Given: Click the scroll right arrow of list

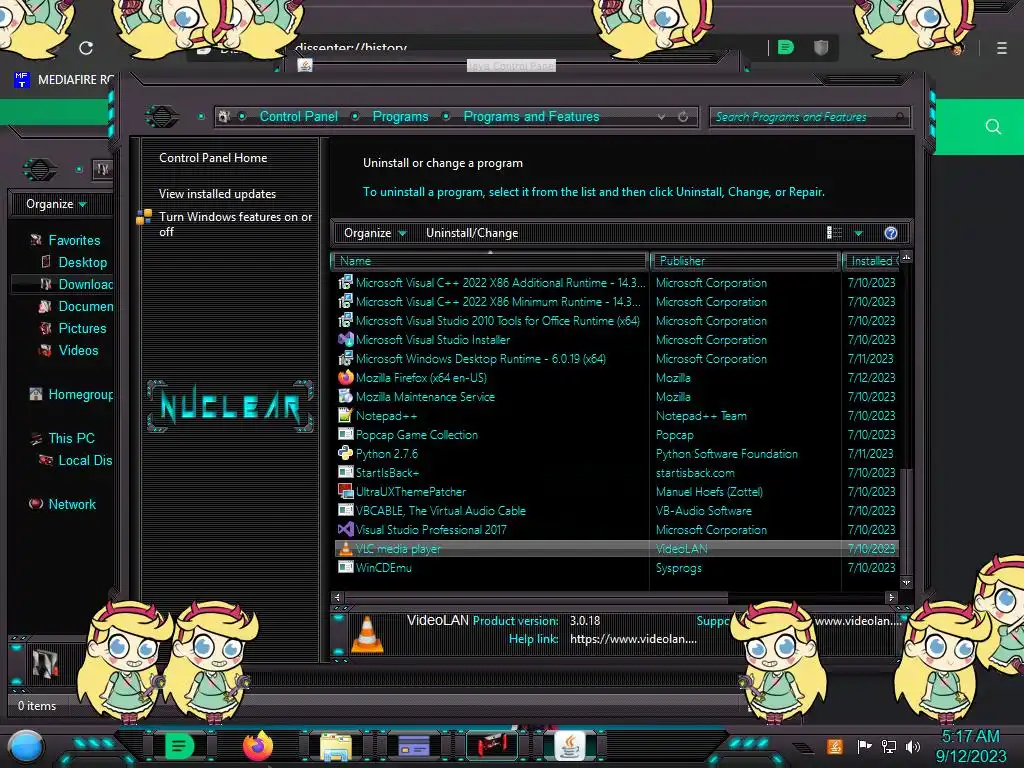Looking at the screenshot, I should 891,597.
